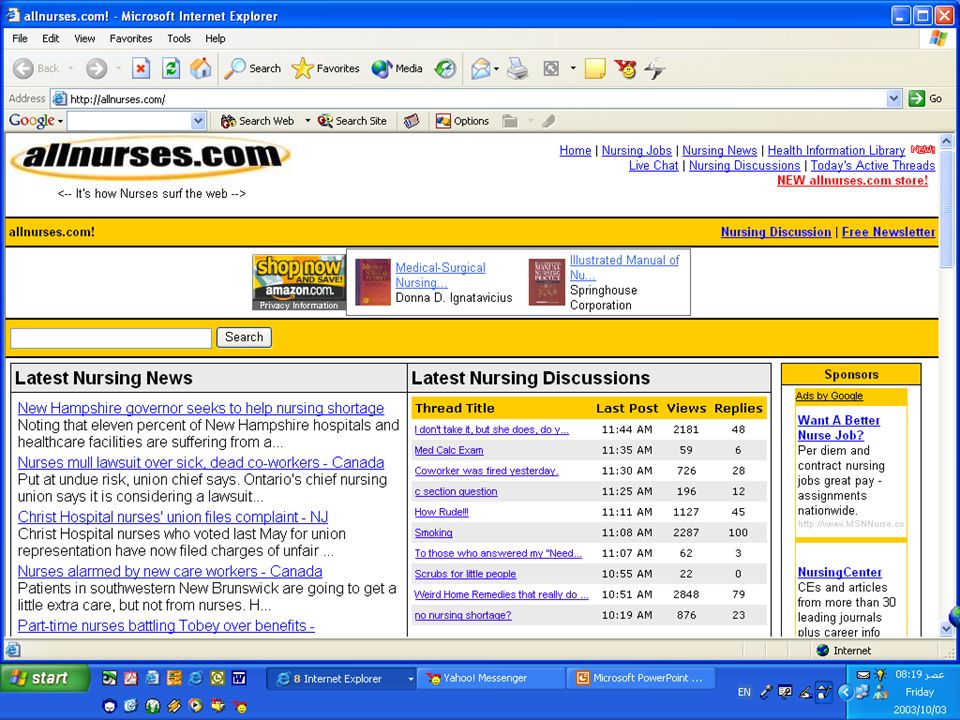960x720 pixels.
Task: Refresh the page with the green arrows icon
Action: [171, 69]
